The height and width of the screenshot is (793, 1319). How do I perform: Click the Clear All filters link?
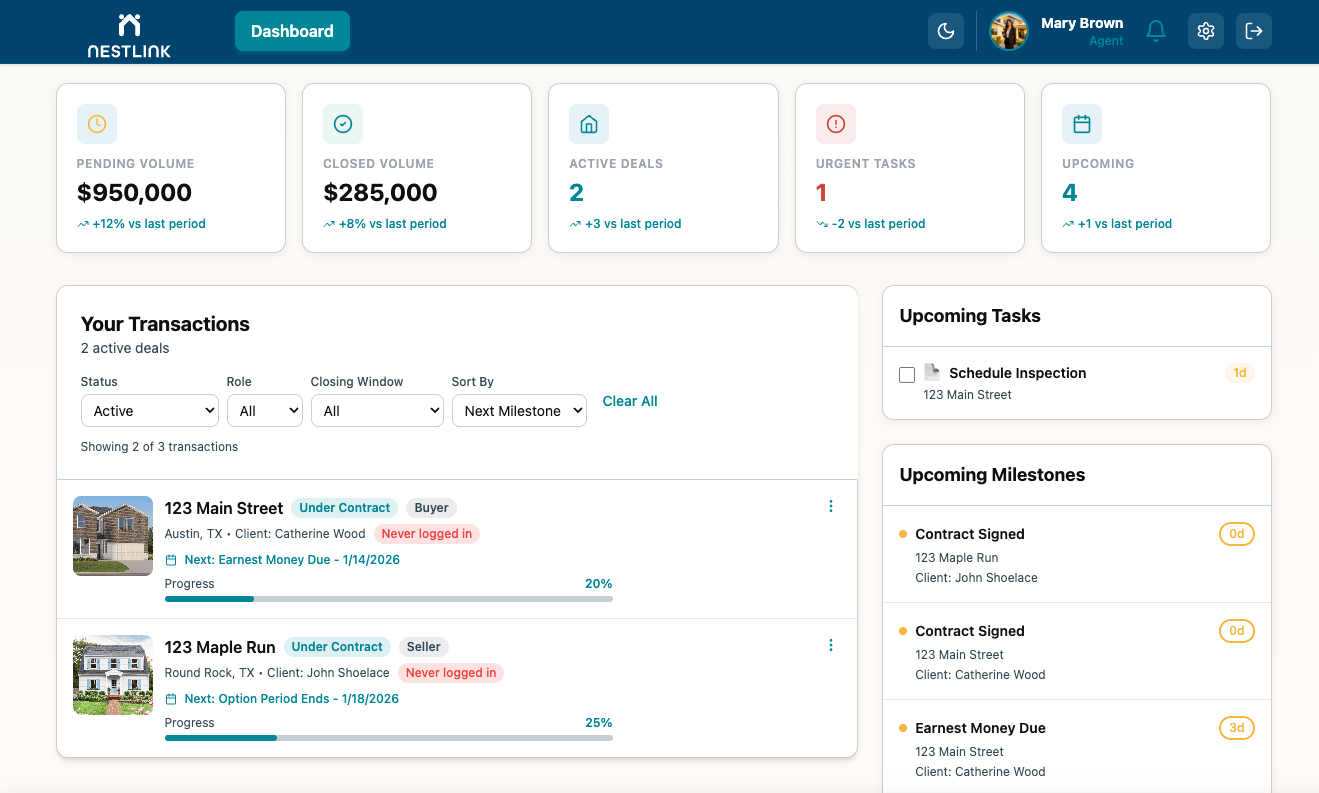(x=630, y=401)
